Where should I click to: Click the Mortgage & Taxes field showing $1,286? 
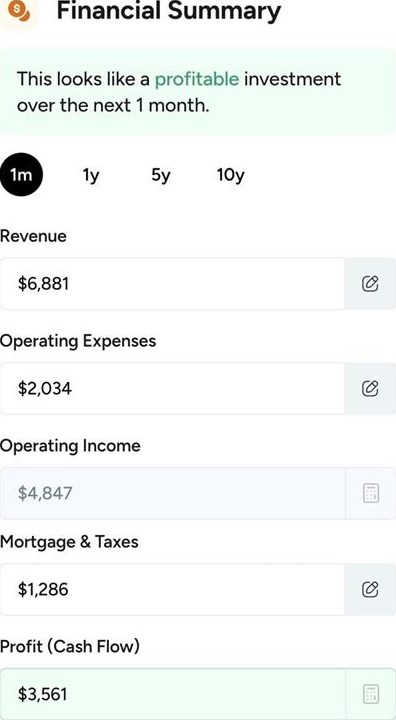[172, 589]
